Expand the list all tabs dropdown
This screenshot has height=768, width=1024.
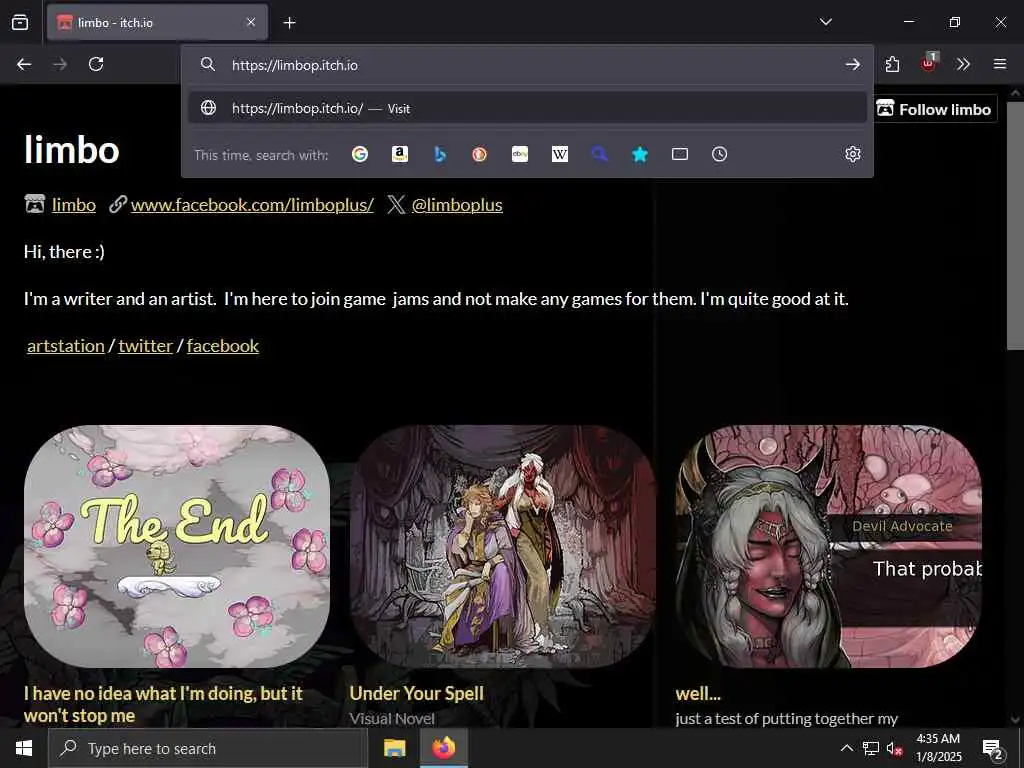[825, 22]
